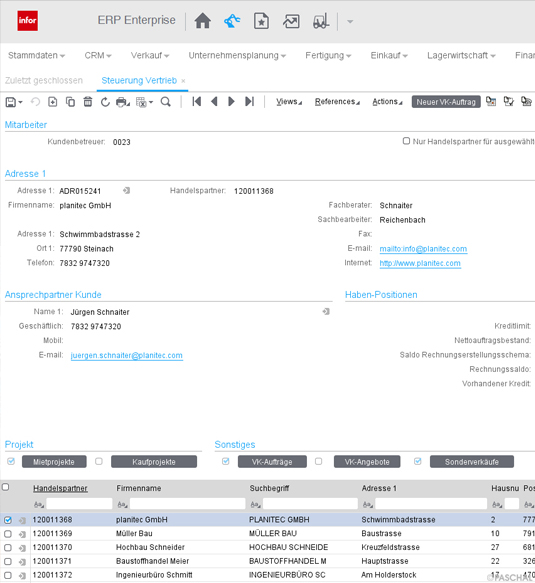This screenshot has width=535, height=583.
Task: Open the Stammdaten menu
Action: [36, 55]
